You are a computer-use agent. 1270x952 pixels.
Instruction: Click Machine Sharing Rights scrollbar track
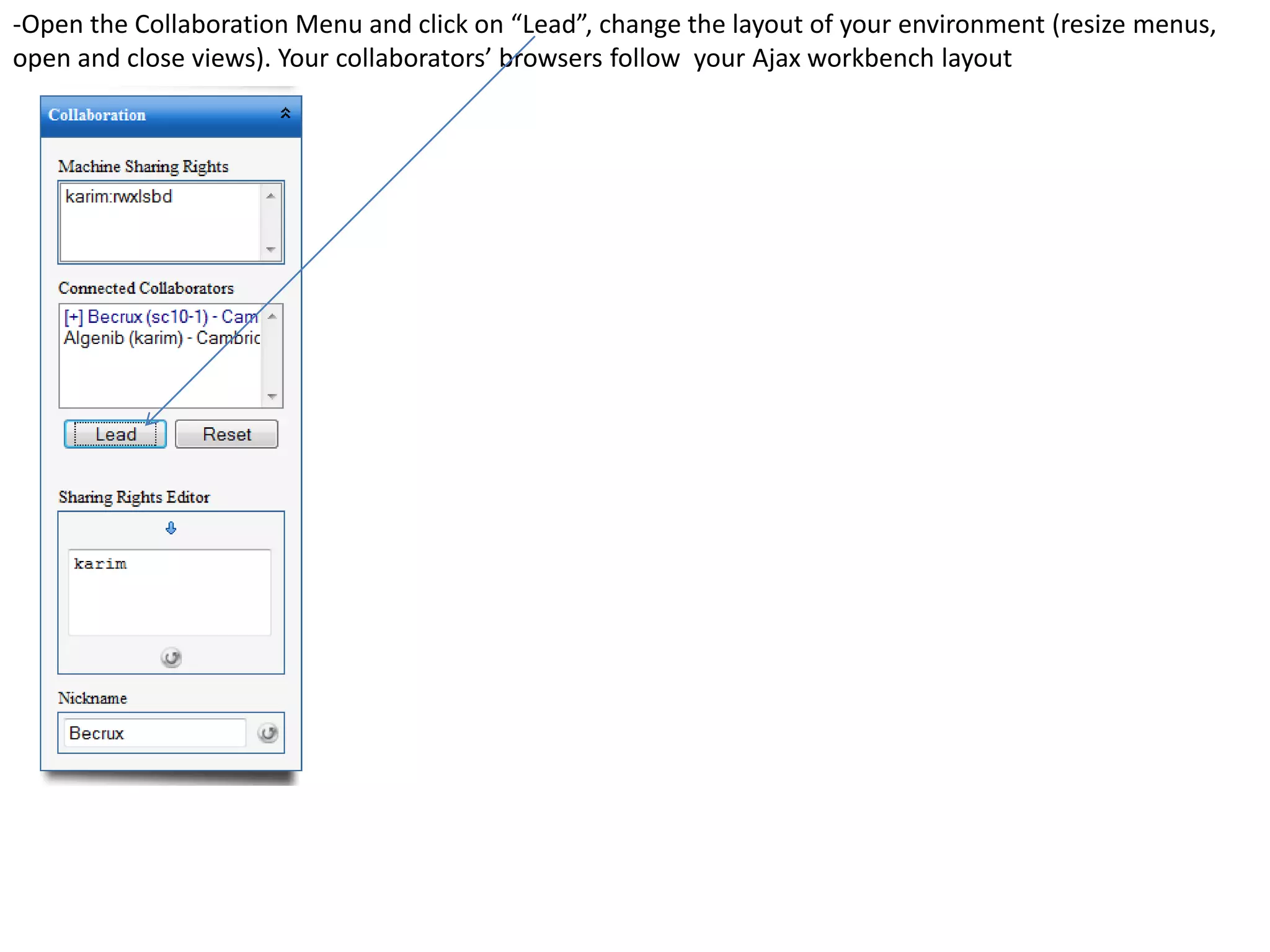pyautogui.click(x=270, y=223)
